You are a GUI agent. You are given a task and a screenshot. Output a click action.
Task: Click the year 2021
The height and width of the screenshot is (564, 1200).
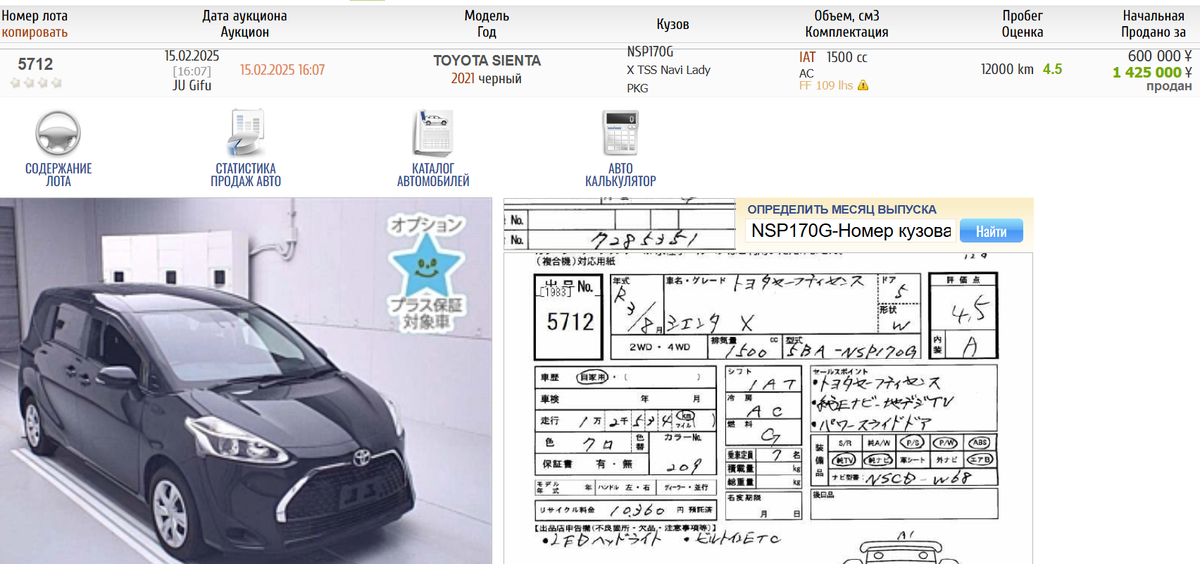point(463,78)
